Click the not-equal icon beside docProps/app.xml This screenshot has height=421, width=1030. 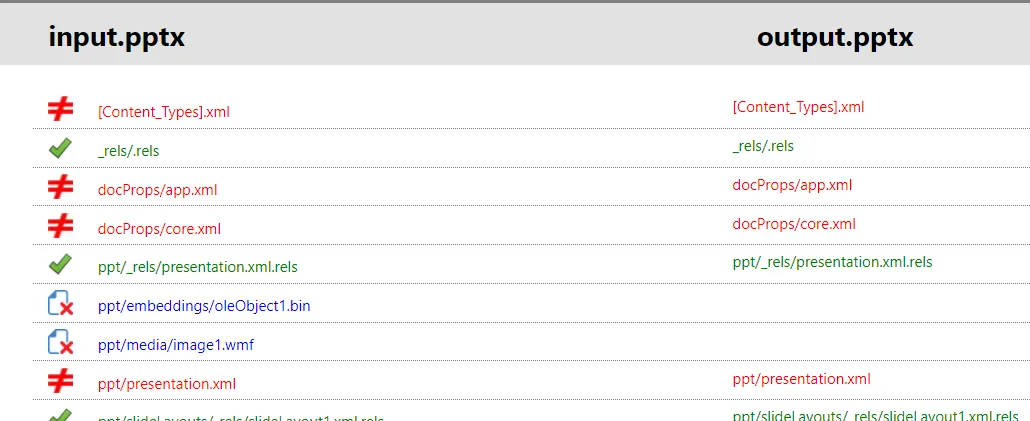[60, 188]
